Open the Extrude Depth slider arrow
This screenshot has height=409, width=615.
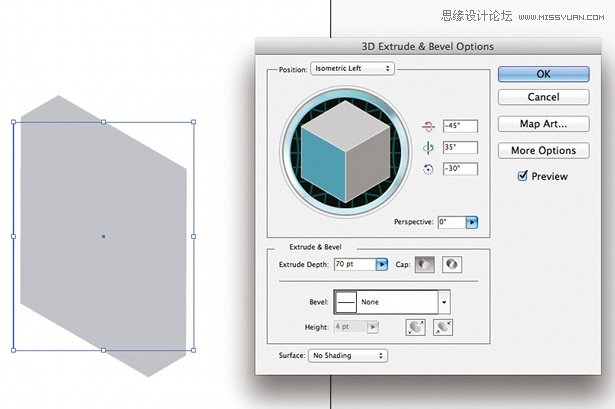coord(381,264)
